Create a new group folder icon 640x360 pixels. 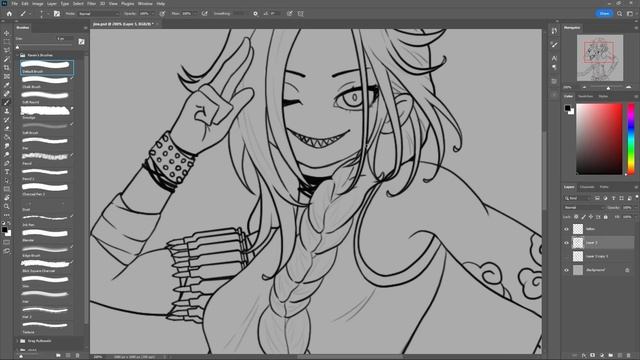(611, 356)
